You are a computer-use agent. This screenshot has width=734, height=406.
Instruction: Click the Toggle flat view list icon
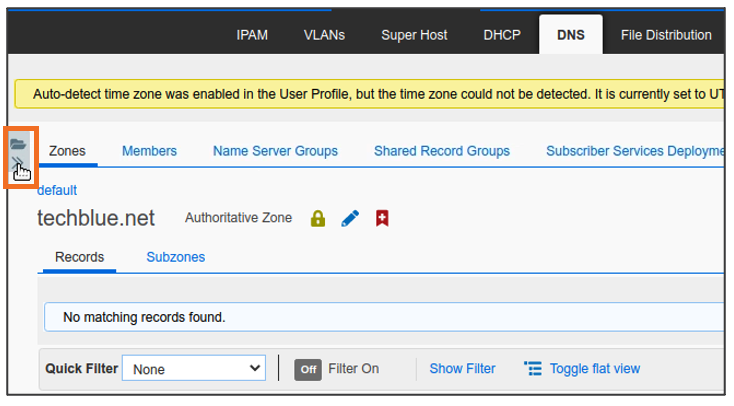click(533, 369)
